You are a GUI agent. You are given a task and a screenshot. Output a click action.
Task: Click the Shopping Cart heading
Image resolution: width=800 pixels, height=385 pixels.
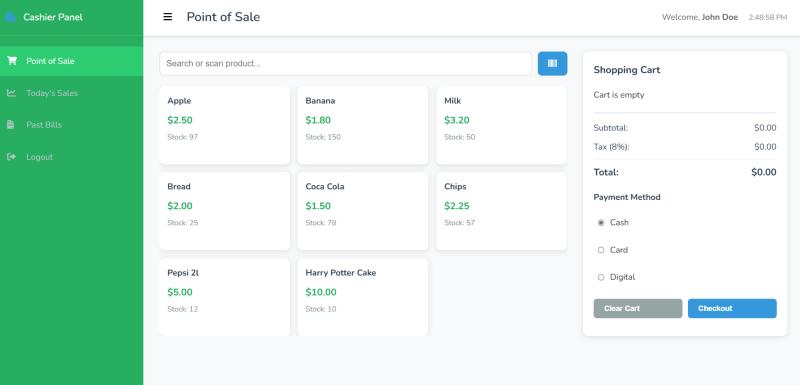point(627,70)
